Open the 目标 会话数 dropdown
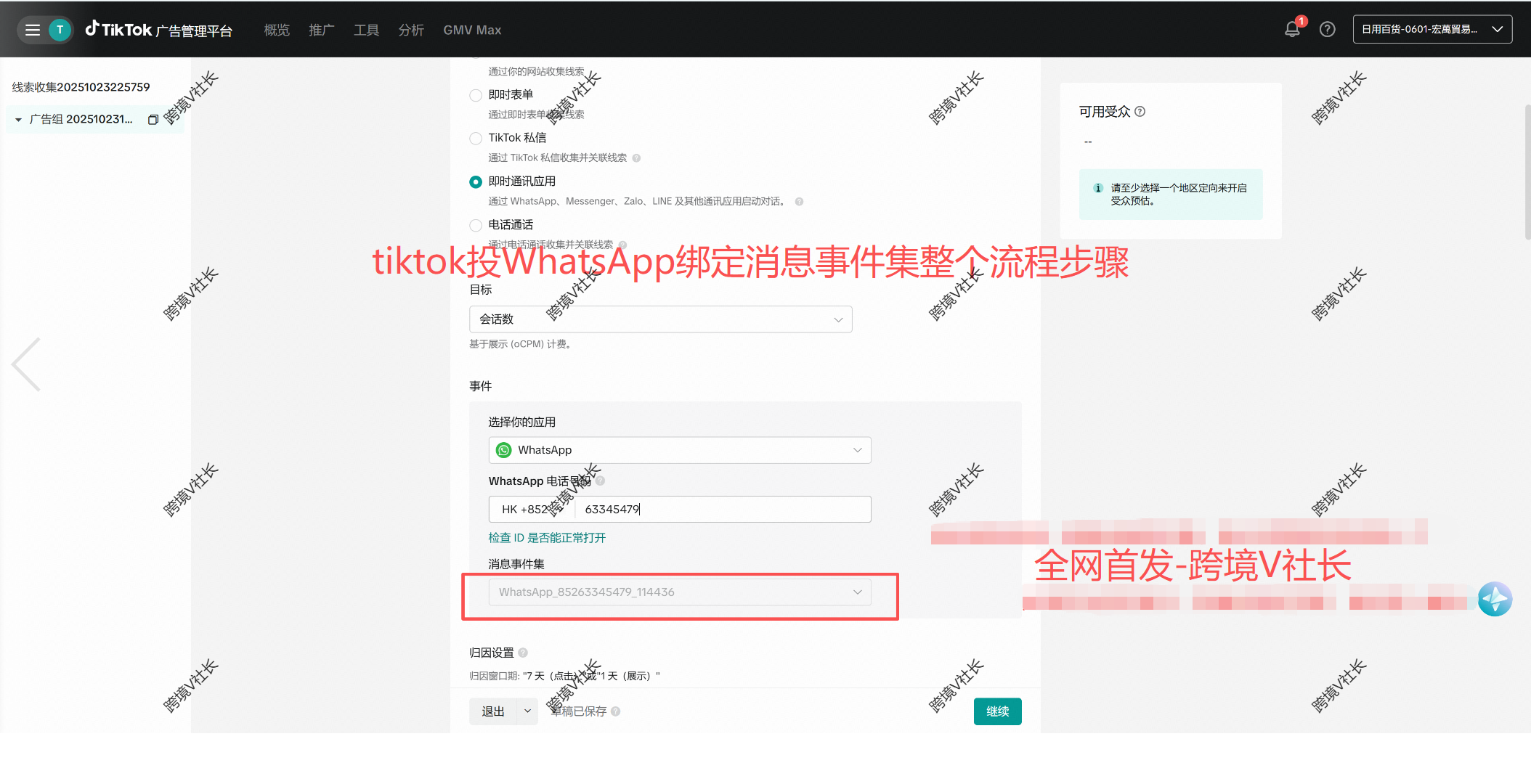The width and height of the screenshot is (1531, 784). click(660, 319)
